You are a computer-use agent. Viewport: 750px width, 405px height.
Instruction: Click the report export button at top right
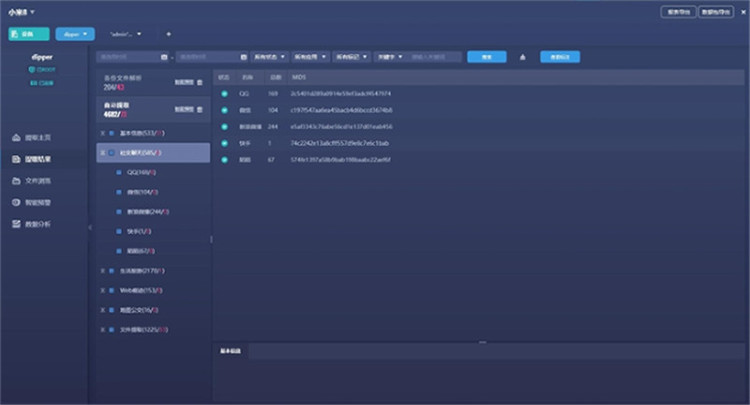[x=676, y=12]
